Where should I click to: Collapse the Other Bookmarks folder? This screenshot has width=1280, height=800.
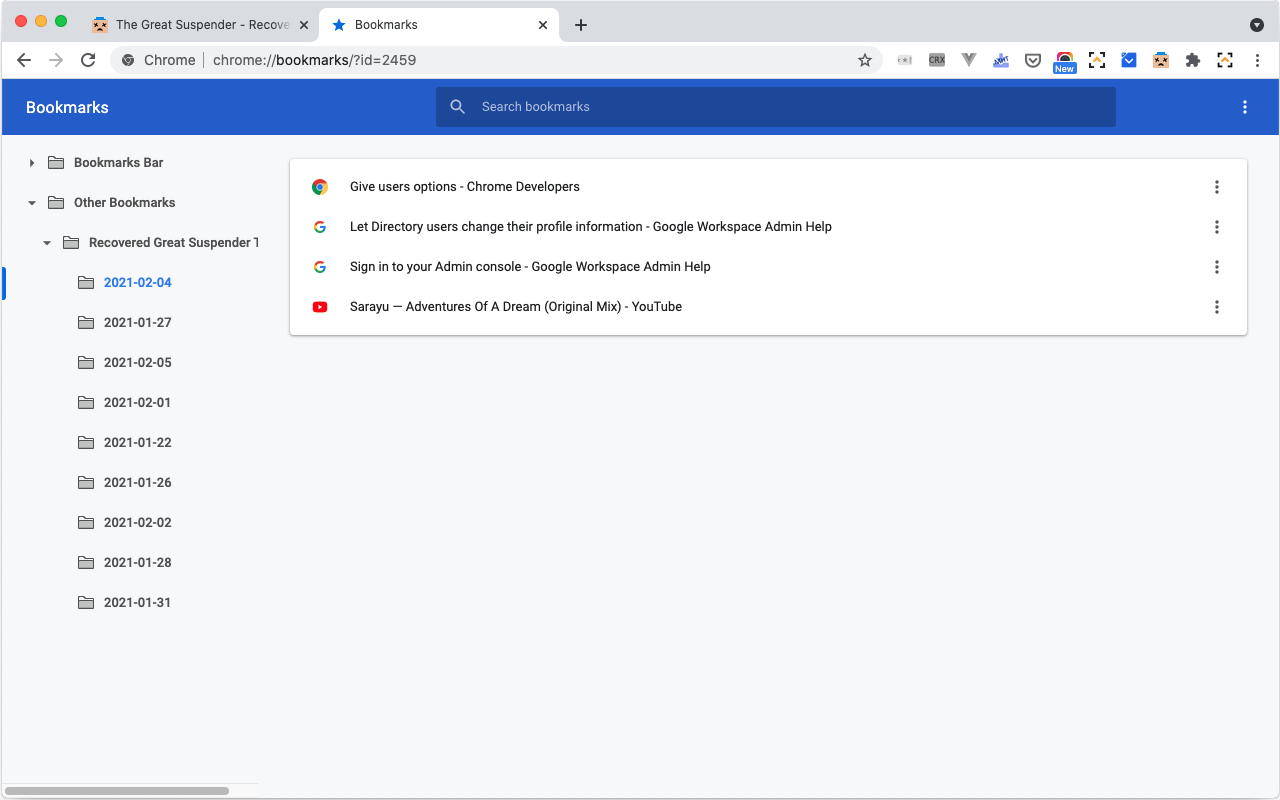pyautogui.click(x=32, y=203)
